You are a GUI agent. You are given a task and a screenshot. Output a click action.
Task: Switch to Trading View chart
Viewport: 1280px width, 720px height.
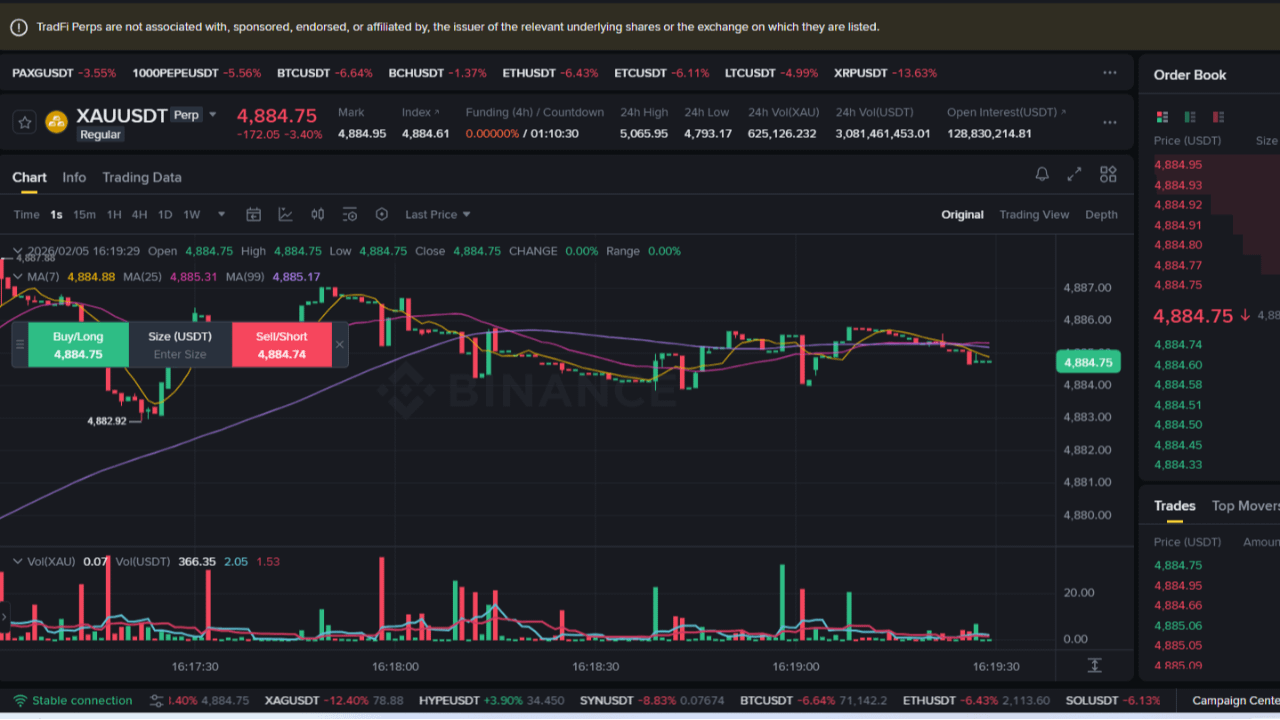click(x=1034, y=214)
